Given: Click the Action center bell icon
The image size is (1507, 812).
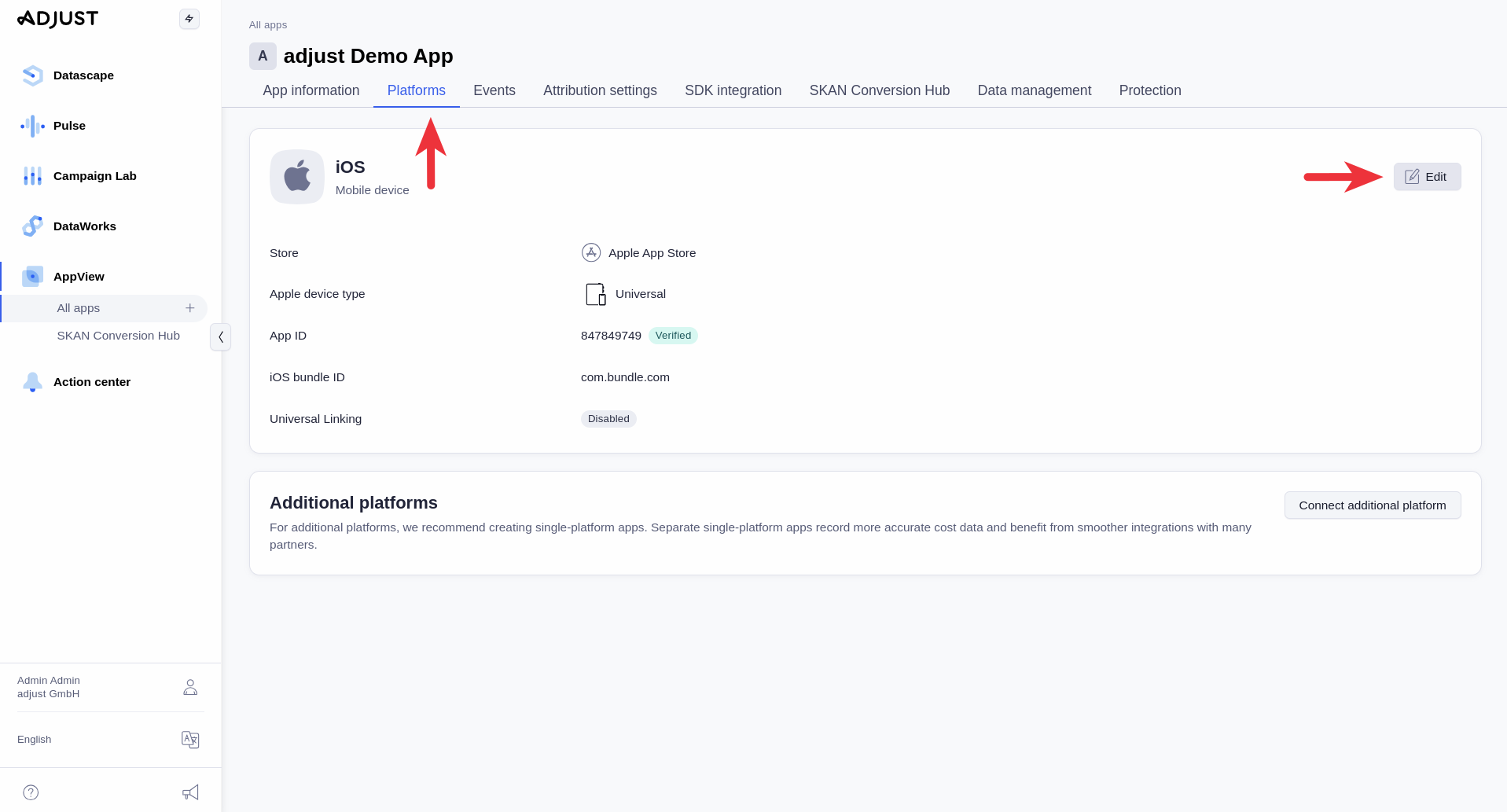Looking at the screenshot, I should pos(32,382).
